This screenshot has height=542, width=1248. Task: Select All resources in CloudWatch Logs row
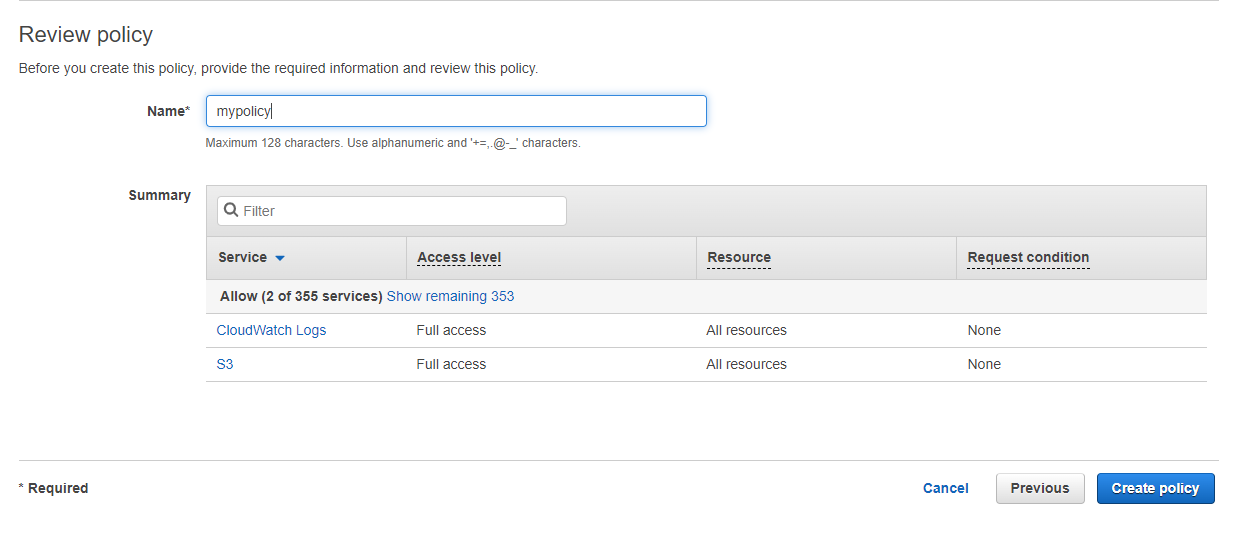tap(746, 330)
